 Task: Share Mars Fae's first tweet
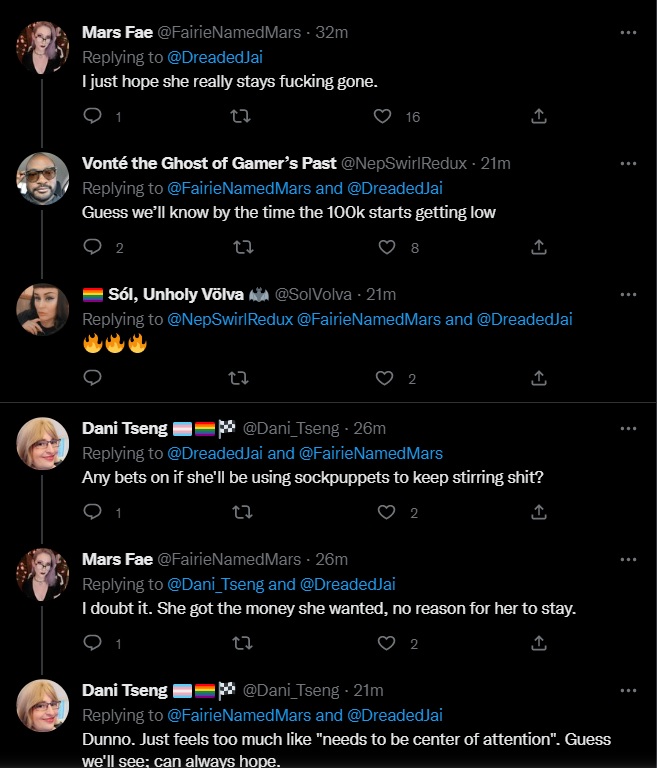(538, 116)
